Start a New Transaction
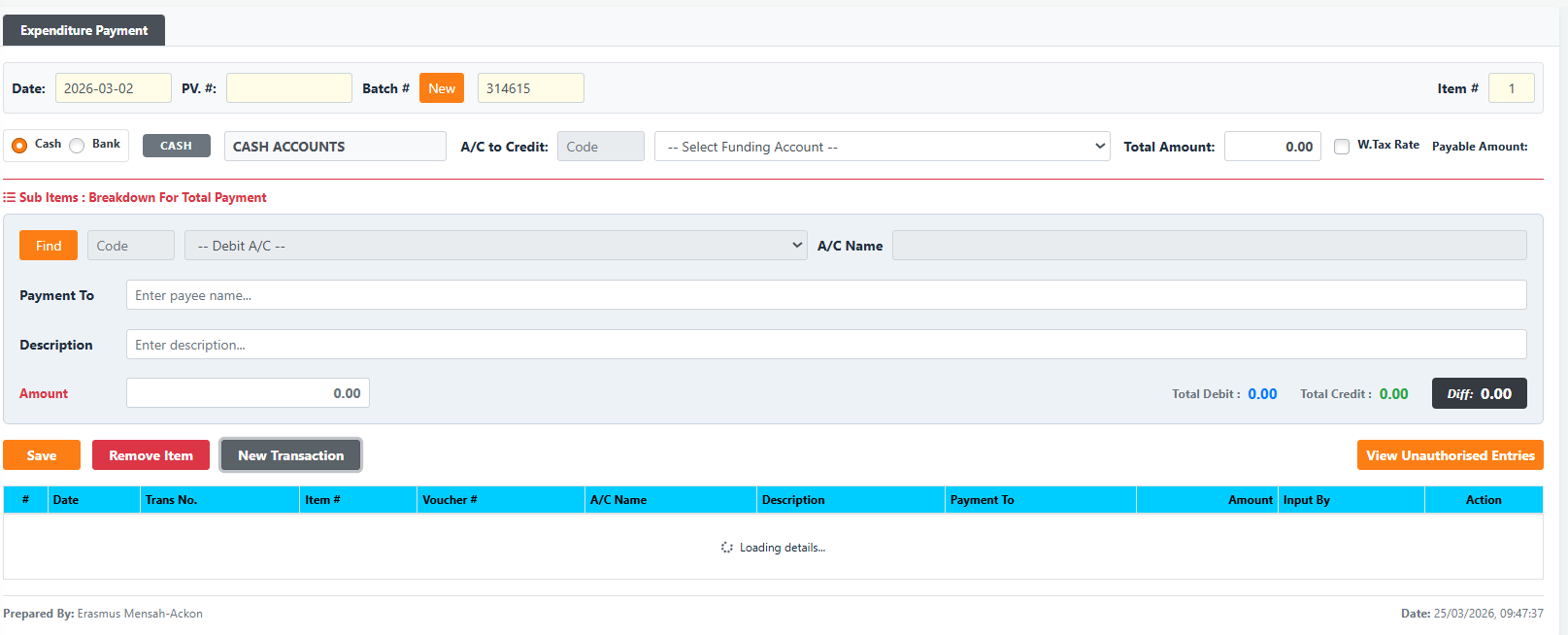 point(291,455)
